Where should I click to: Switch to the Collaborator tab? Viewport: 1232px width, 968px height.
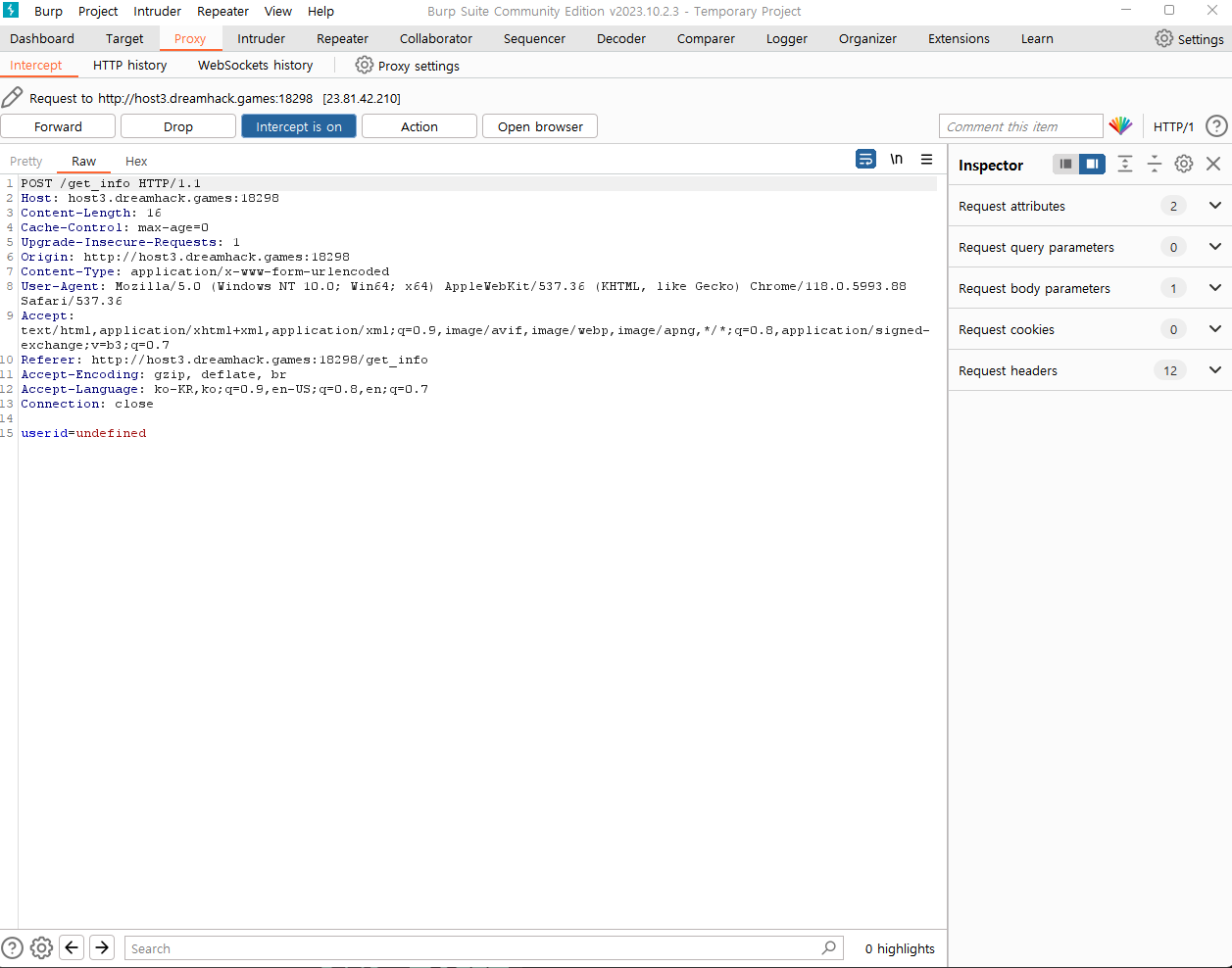[x=436, y=38]
